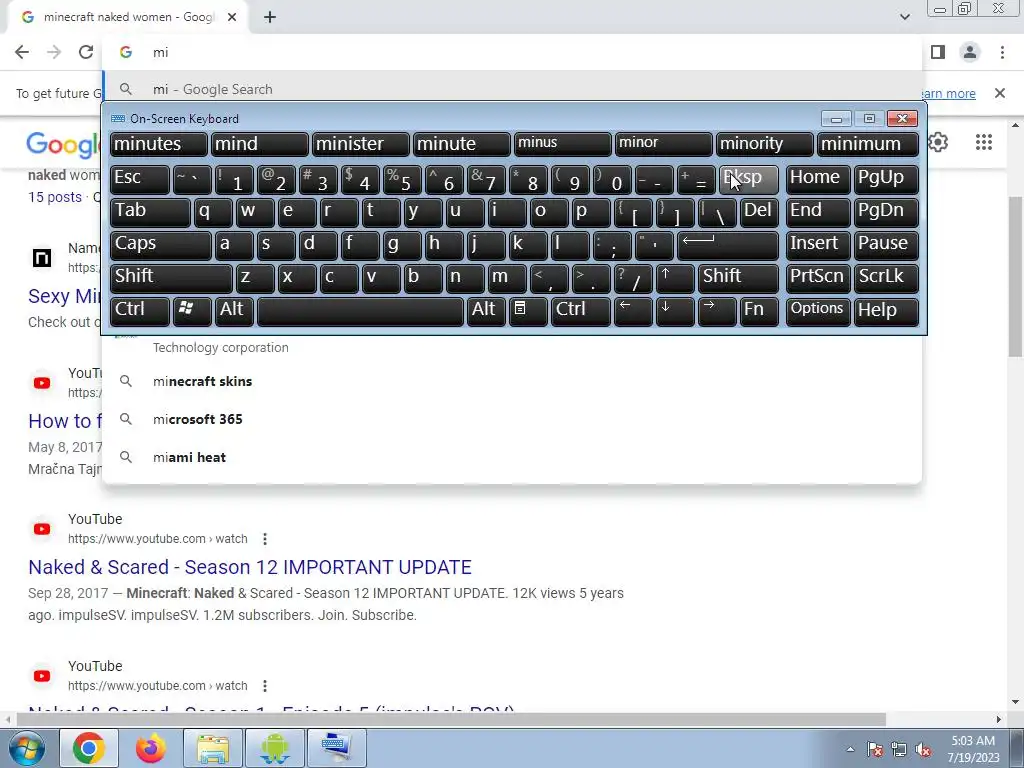Pick the 'minute' prediction
This screenshot has width=1024, height=768.
462,144
